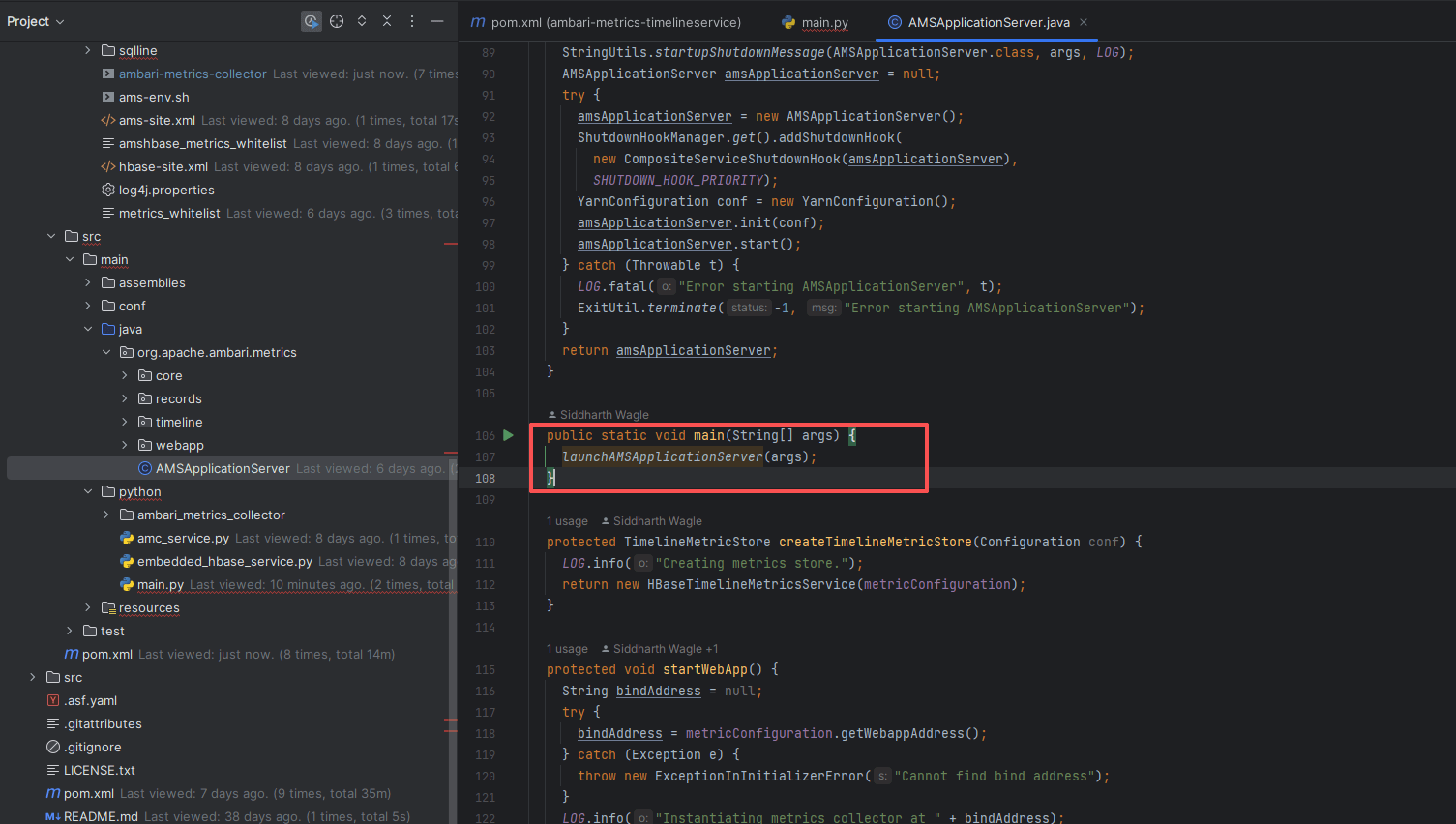Expand the sqlline folder
This screenshot has height=824, width=1456.
tap(88, 50)
